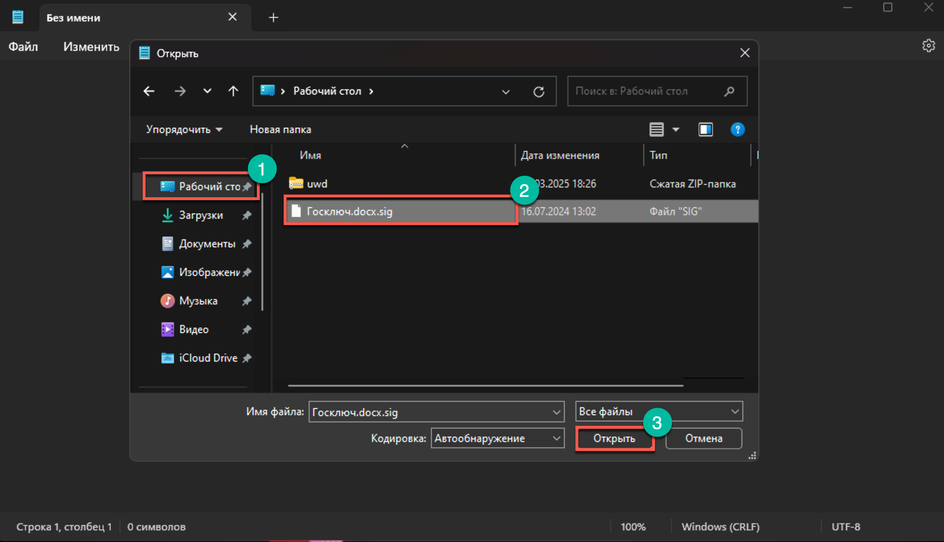The height and width of the screenshot is (542, 944).
Task: Select the Госключ.docx.sig file
Action: point(400,211)
